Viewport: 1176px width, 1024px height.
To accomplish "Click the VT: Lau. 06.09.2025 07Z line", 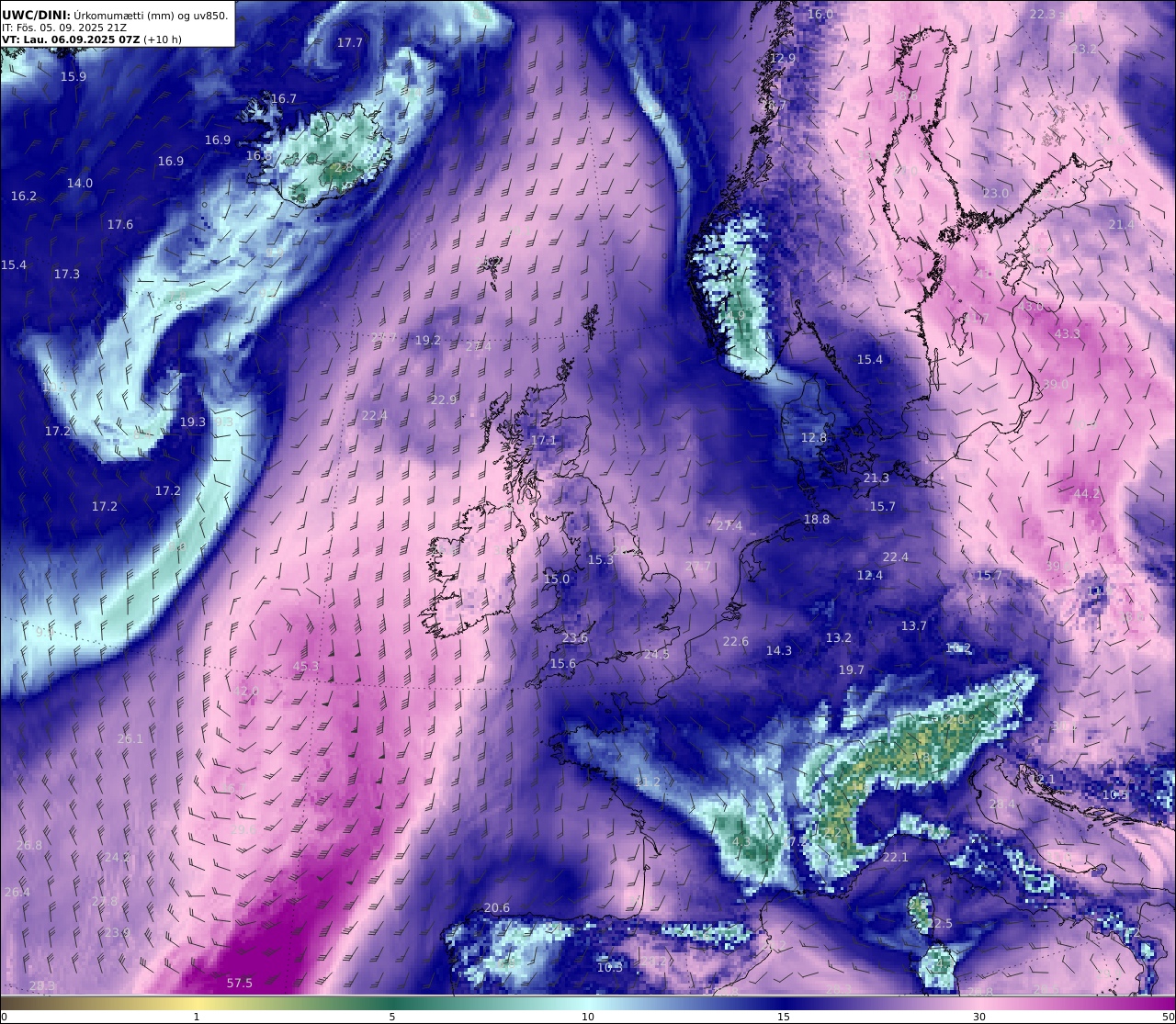I will click(x=92, y=39).
